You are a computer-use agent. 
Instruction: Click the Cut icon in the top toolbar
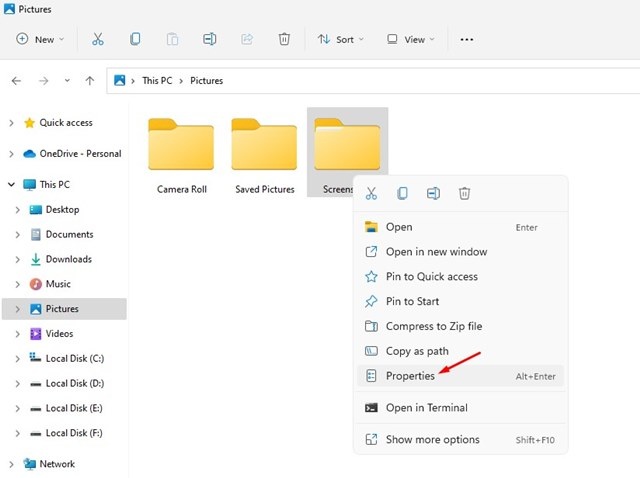click(98, 39)
